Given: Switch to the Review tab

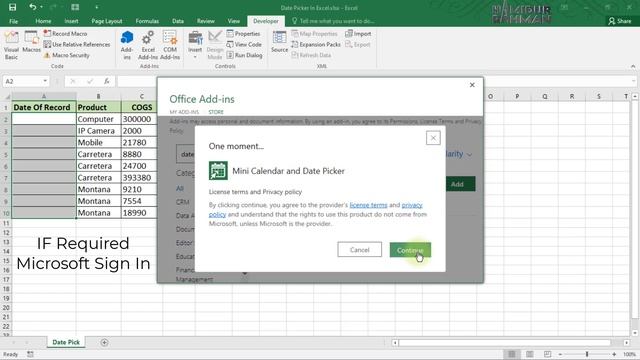Looking at the screenshot, I should (205, 21).
